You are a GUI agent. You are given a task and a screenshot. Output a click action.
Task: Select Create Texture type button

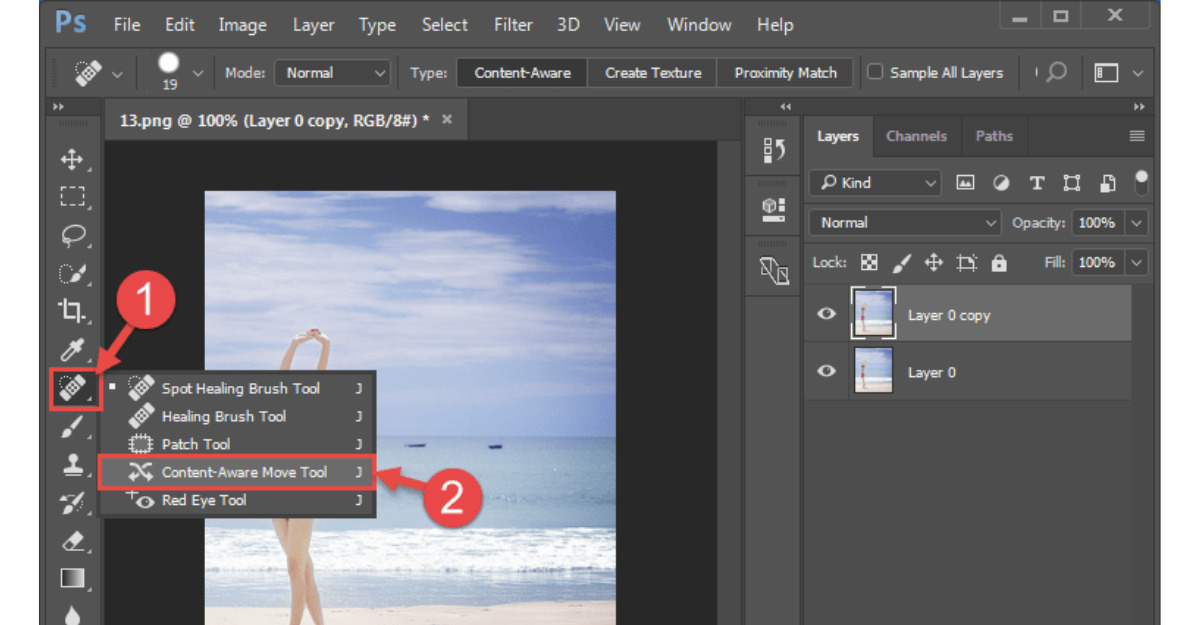point(653,73)
